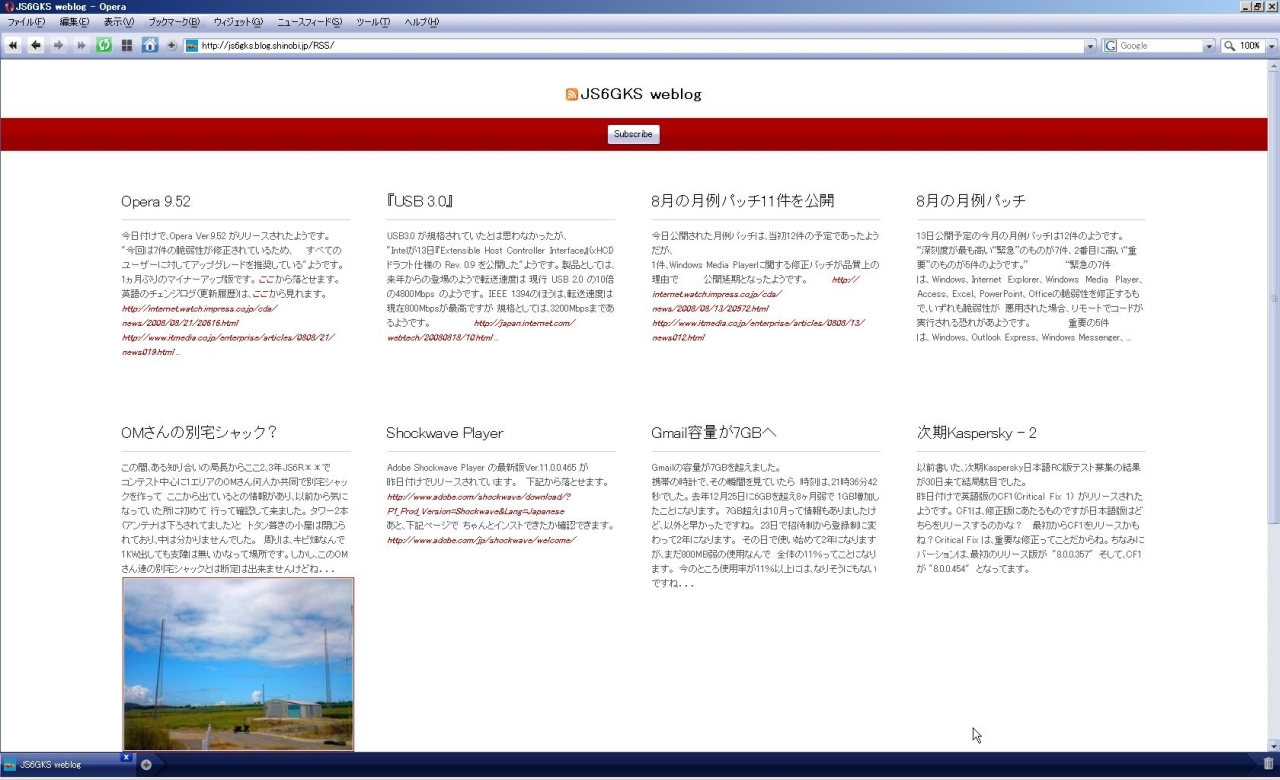Image resolution: width=1280 pixels, height=780 pixels.
Task: Click the Rewind navigation button
Action: tap(13, 46)
